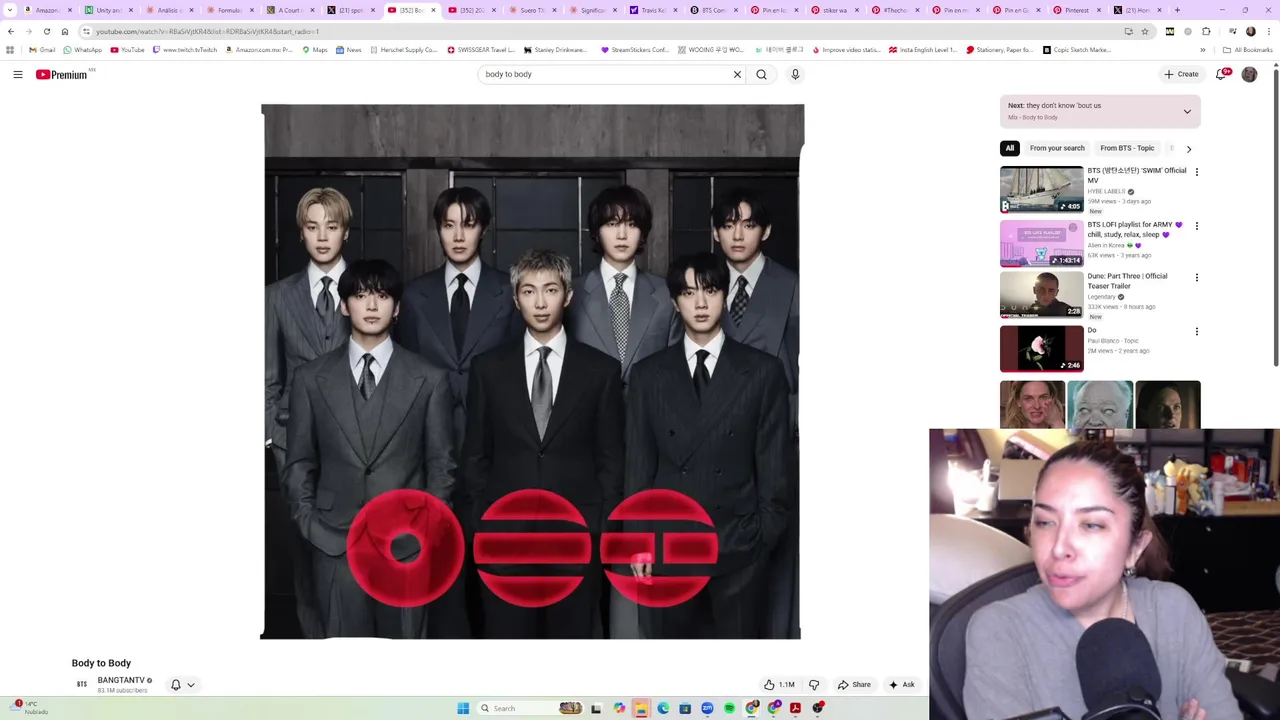The image size is (1280, 720).
Task: Open the YouTube bookmark
Action: pyautogui.click(x=127, y=50)
